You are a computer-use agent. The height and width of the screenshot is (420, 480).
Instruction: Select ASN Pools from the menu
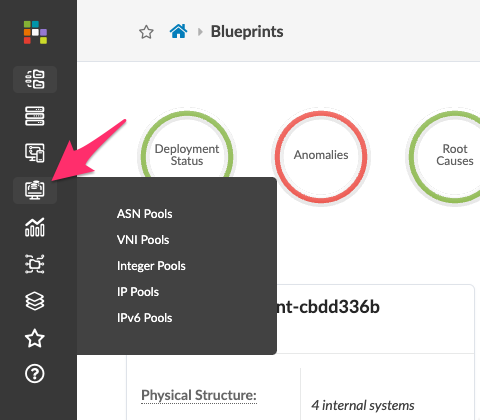[145, 214]
